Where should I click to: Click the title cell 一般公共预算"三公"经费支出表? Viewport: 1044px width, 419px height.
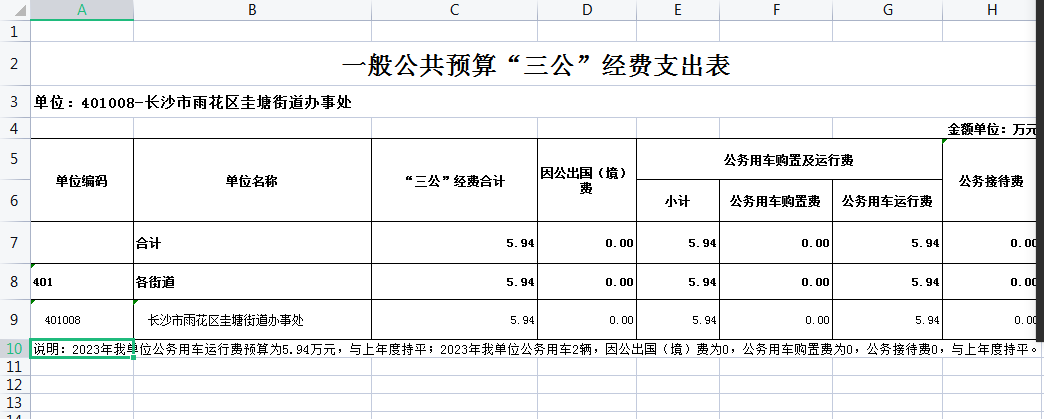pyautogui.click(x=536, y=67)
